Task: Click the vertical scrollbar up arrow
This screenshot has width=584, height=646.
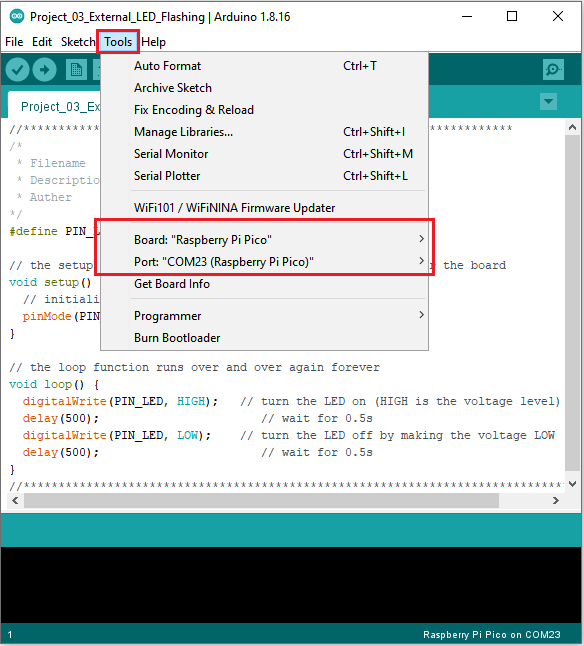Action: 572,127
